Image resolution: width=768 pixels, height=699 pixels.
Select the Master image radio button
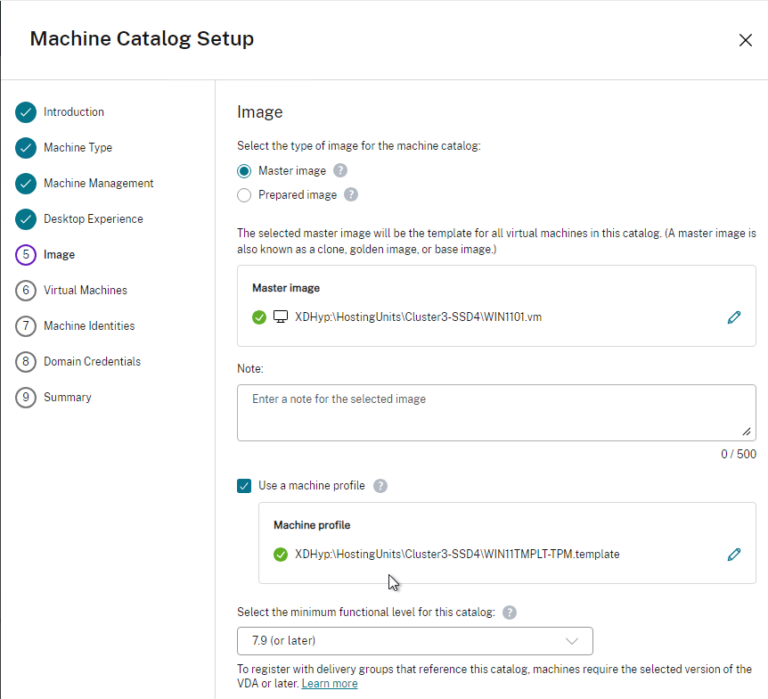coord(245,171)
